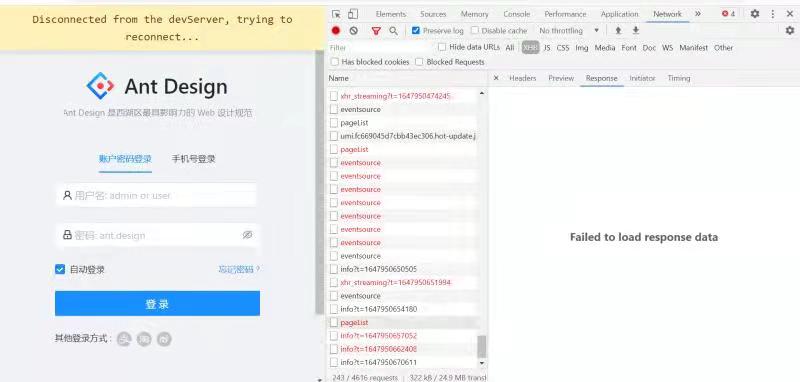Open the Console tab
Screen dimensions: 800x382
pyautogui.click(x=516, y=14)
